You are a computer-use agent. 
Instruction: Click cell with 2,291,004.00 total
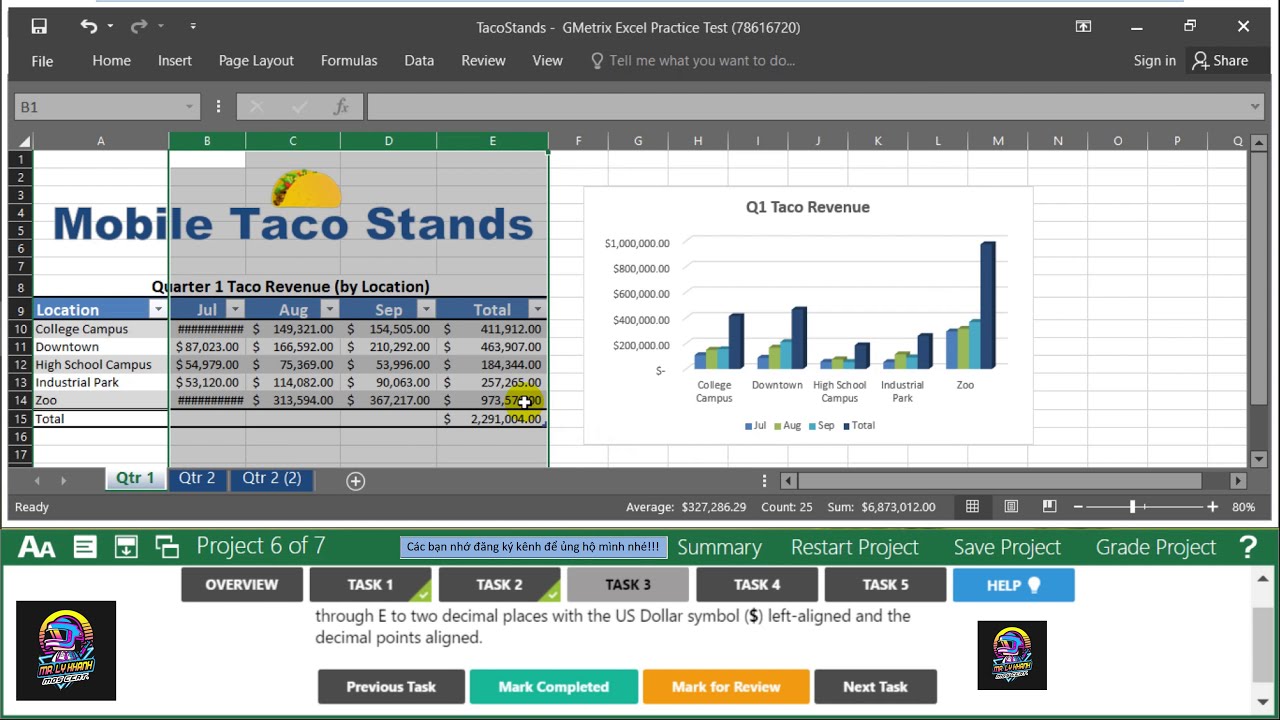492,419
